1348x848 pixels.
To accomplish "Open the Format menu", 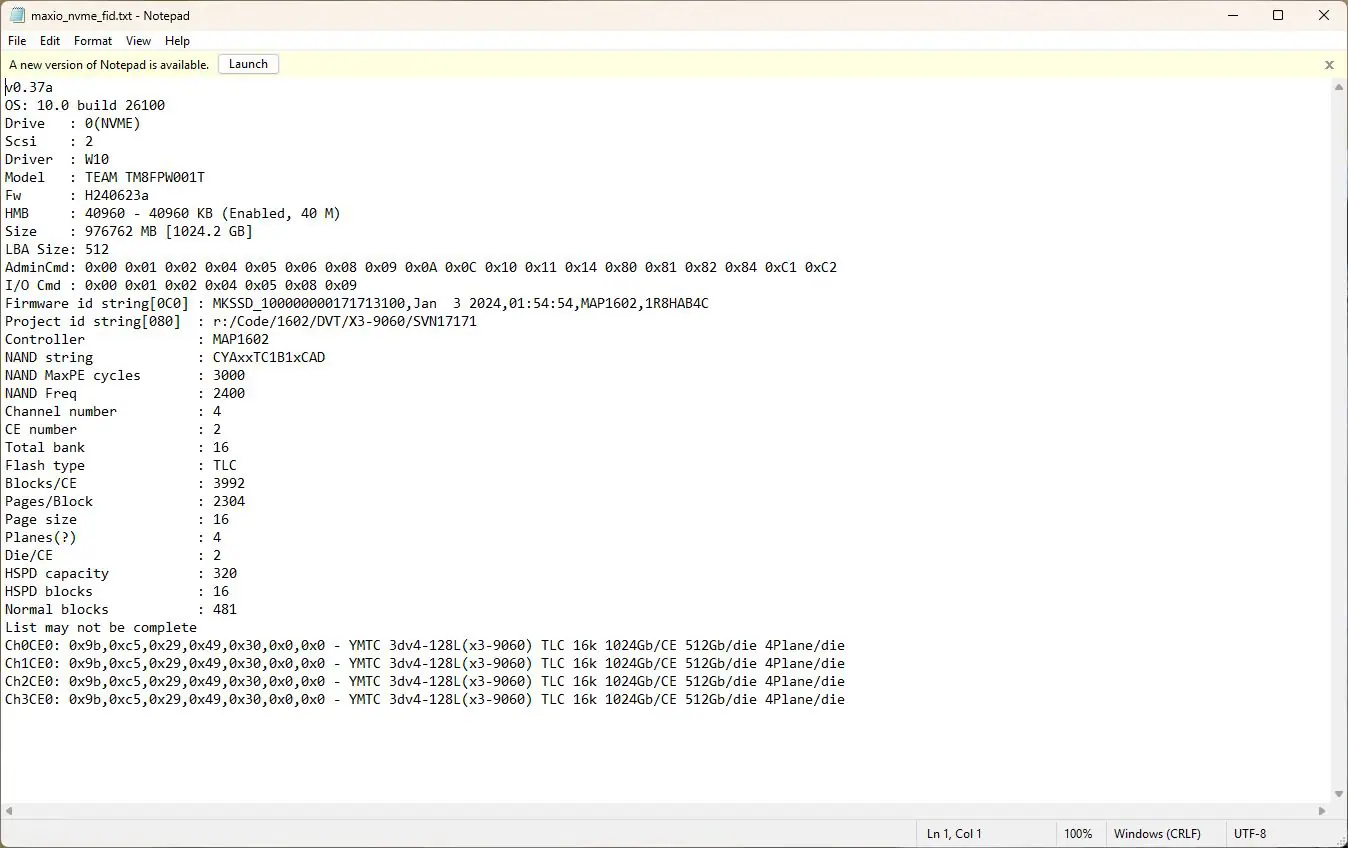I will 93,41.
